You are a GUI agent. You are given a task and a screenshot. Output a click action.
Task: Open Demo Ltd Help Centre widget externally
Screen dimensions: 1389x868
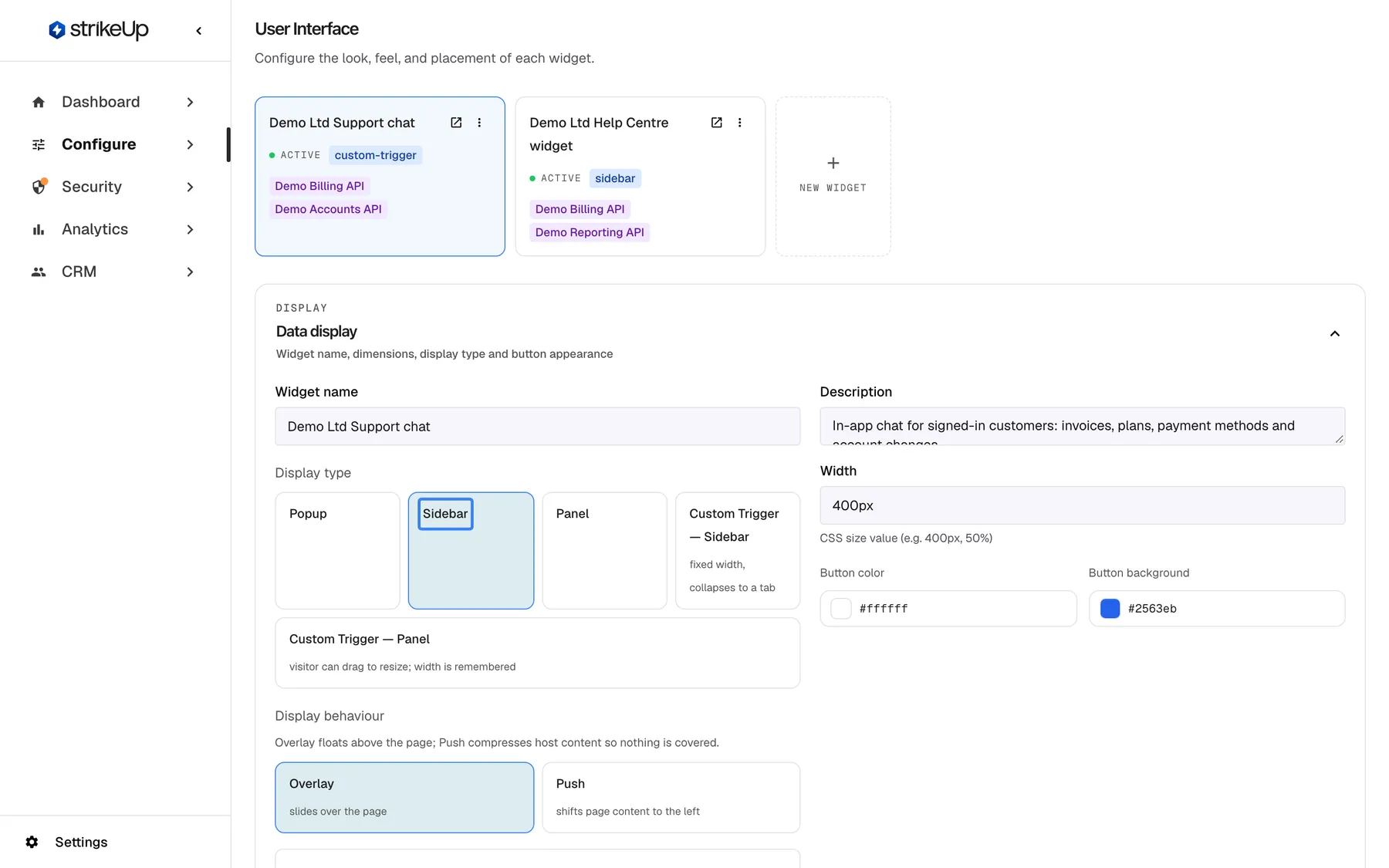pos(716,123)
